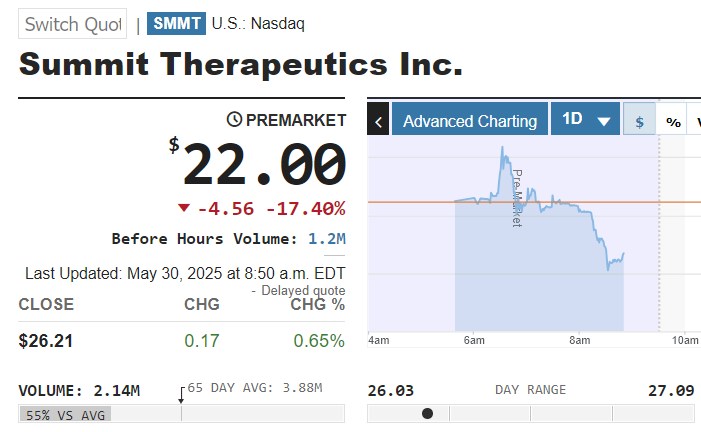The height and width of the screenshot is (432, 701).
Task: Click the day range position dot
Action: (428, 413)
